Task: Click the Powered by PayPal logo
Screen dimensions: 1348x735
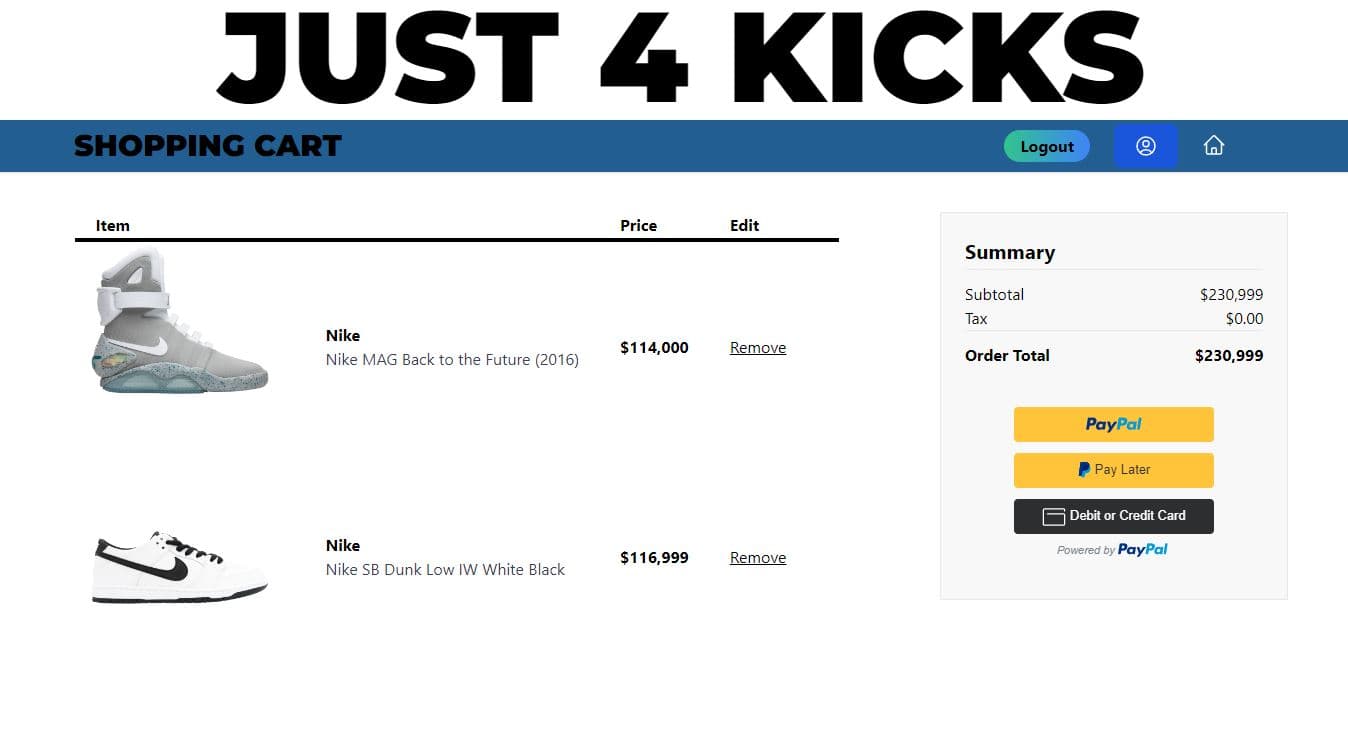Action: point(1113,550)
